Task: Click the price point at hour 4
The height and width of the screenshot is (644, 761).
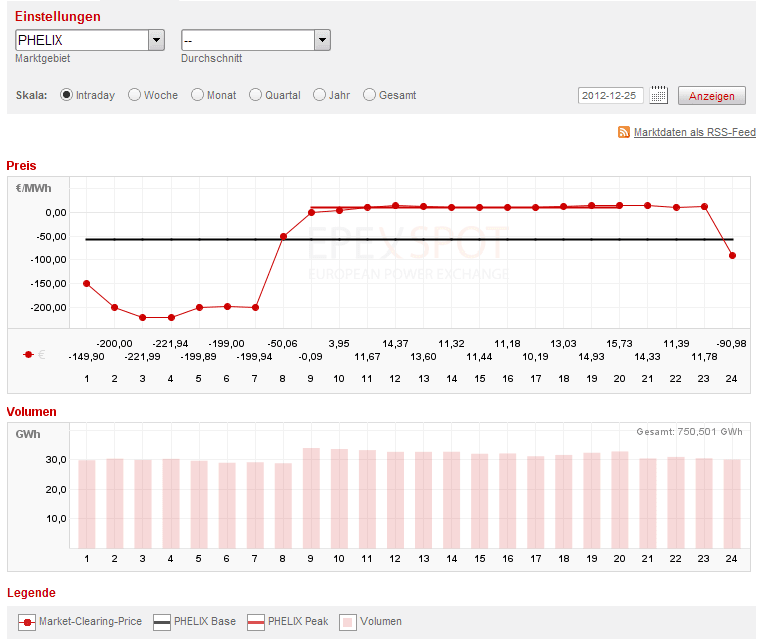Action: [x=171, y=317]
